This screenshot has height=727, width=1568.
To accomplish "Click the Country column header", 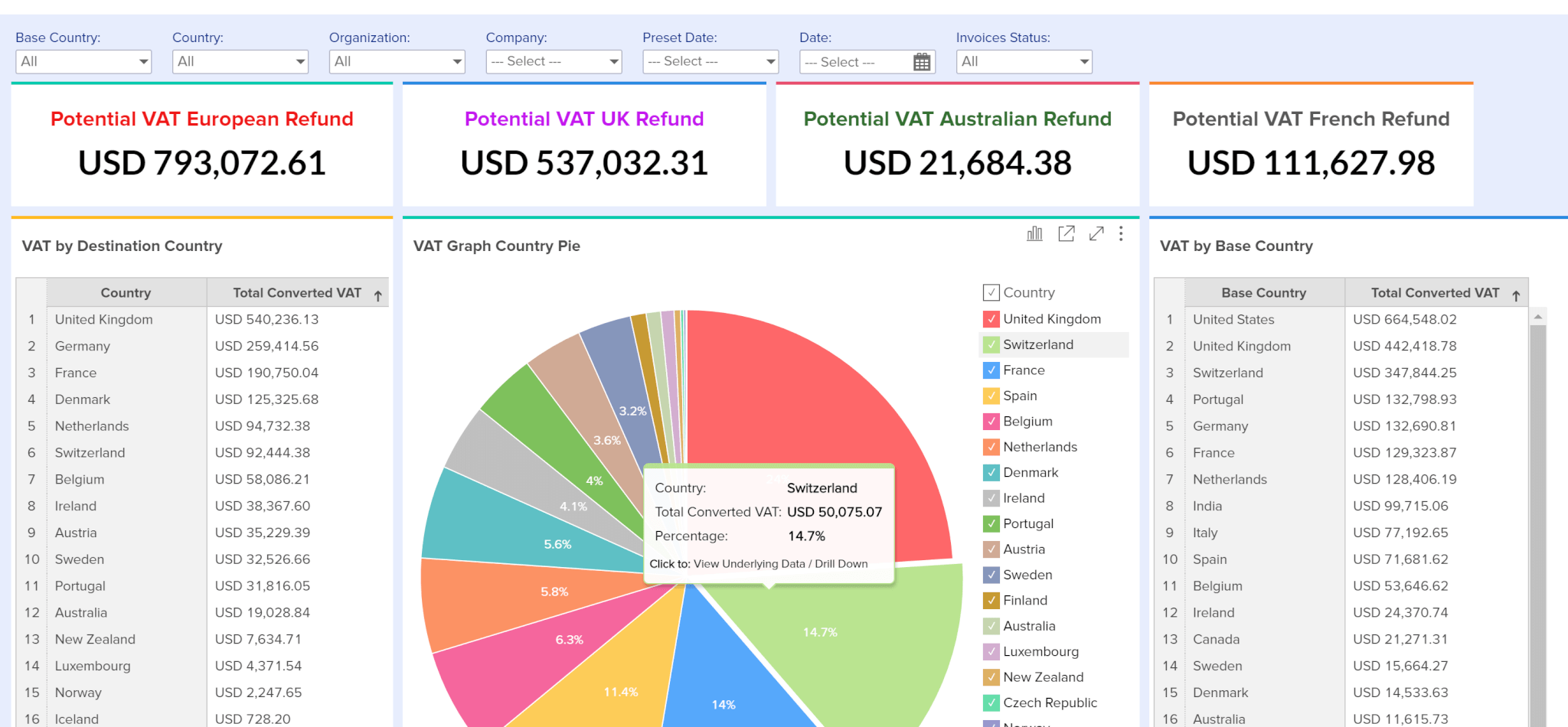I will pos(126,292).
